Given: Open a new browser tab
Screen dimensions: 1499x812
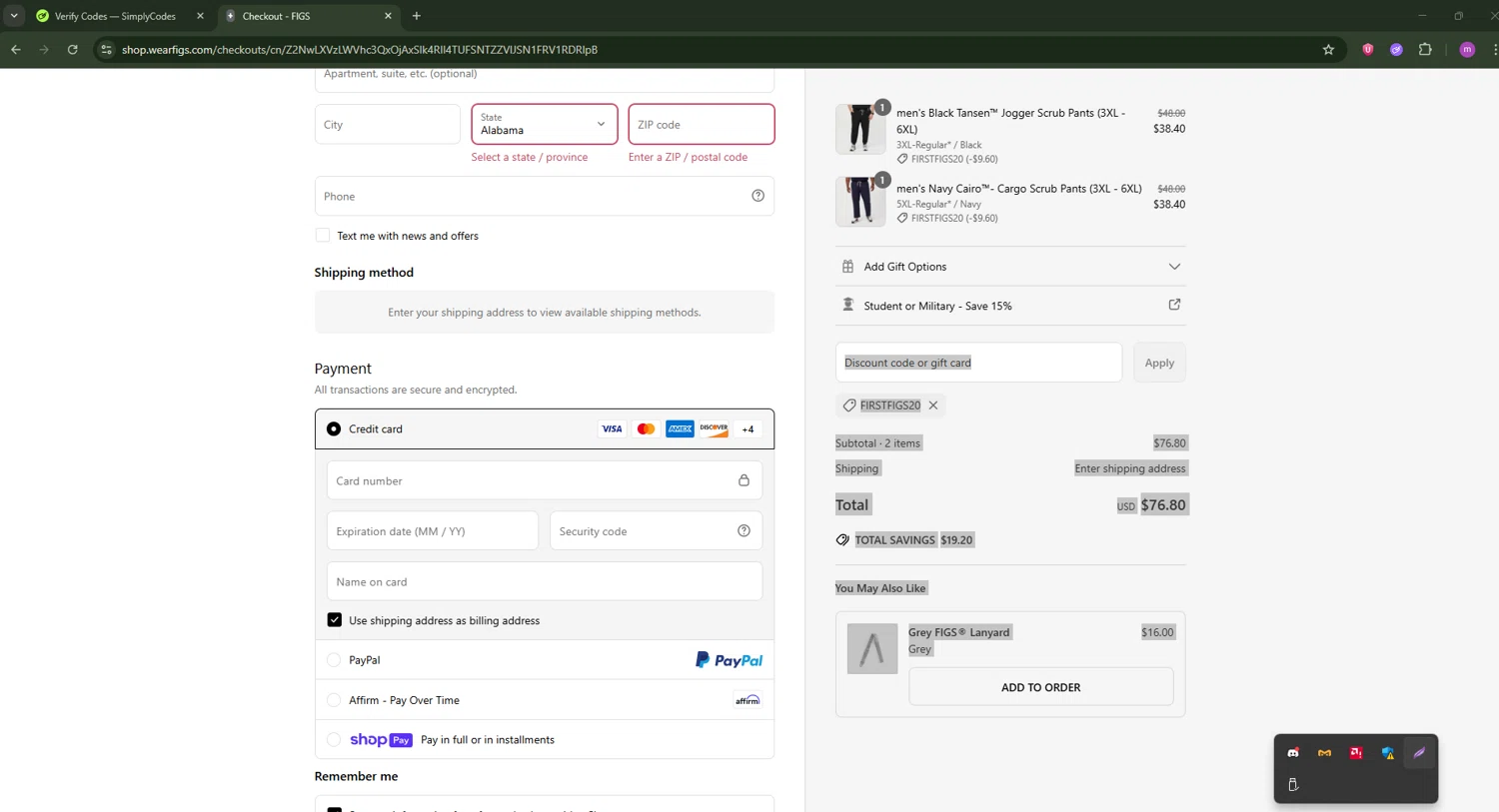Looking at the screenshot, I should click(x=417, y=16).
